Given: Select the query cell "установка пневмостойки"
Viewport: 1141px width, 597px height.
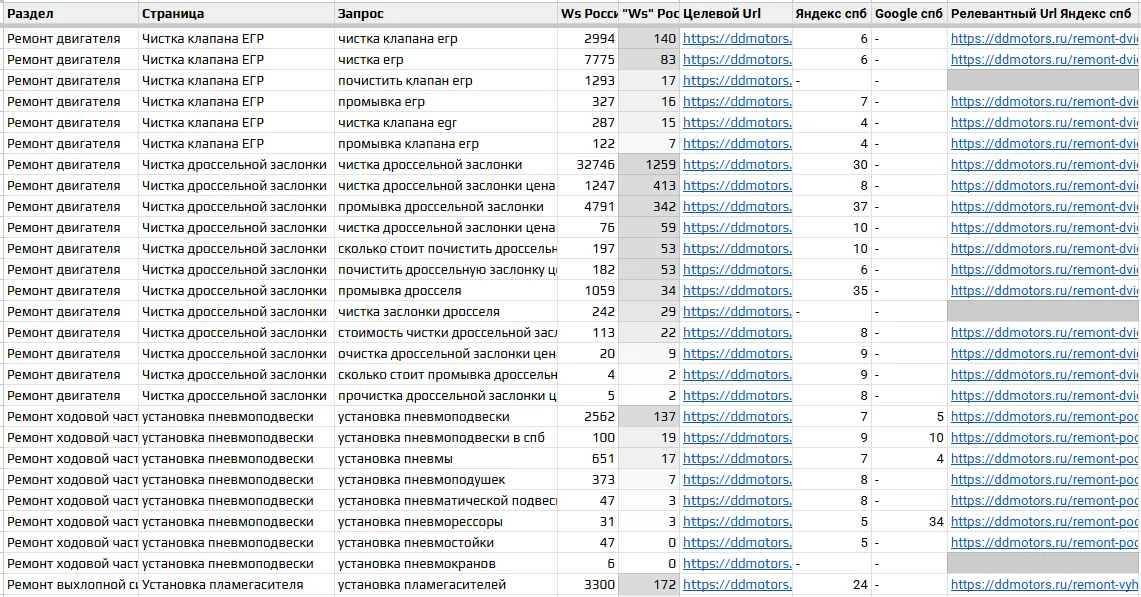Looking at the screenshot, I should pyautogui.click(x=446, y=542).
